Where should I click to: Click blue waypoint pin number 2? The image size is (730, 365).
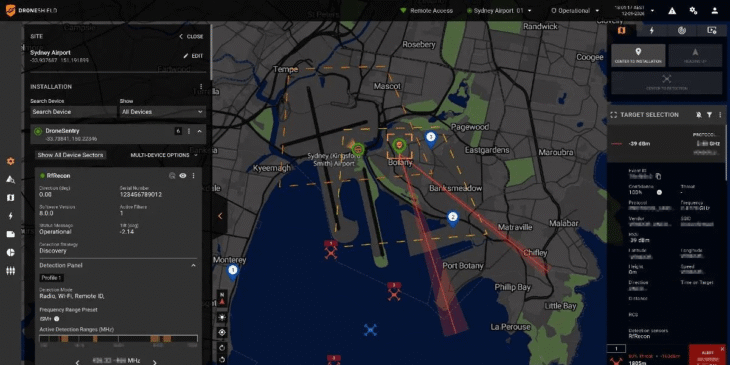pos(452,218)
